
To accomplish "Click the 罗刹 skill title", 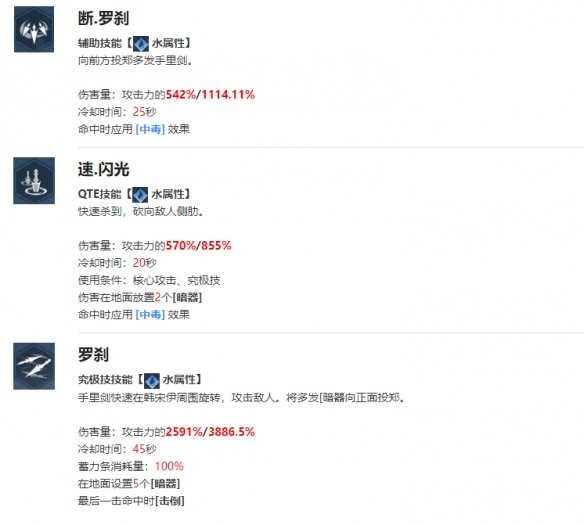I will coord(93,354).
